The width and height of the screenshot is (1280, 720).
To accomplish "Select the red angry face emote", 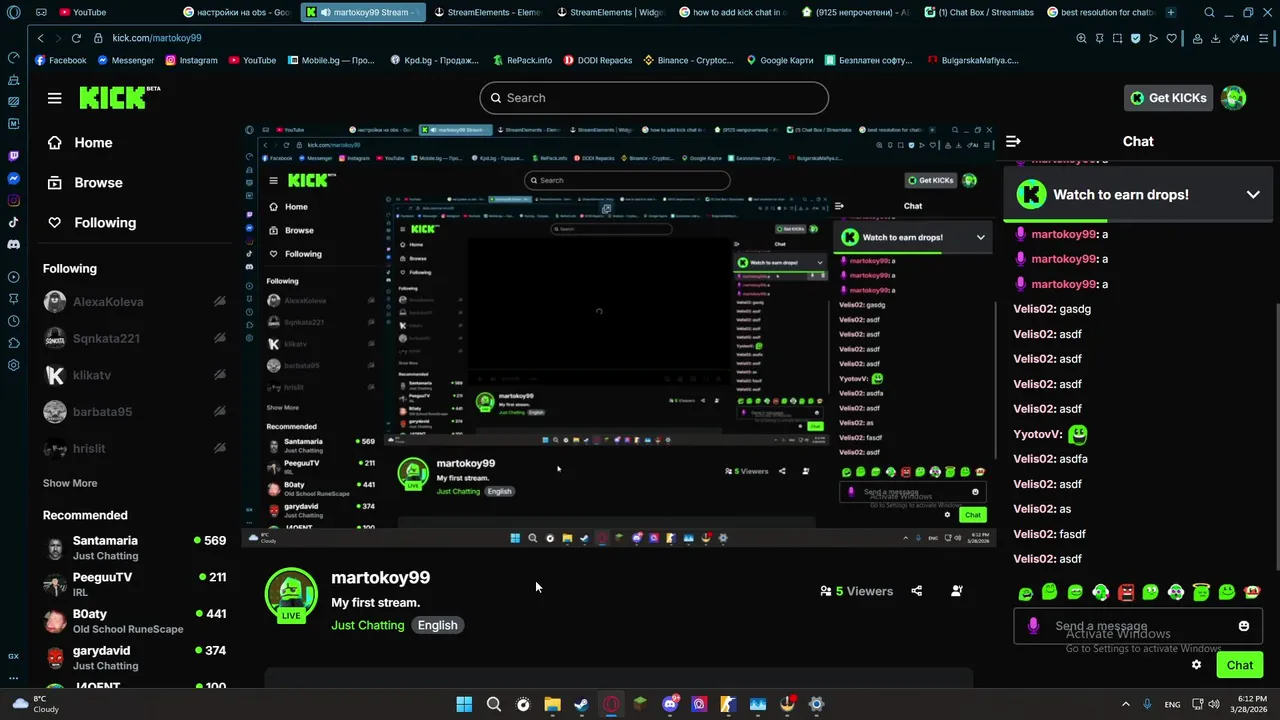I will [x=1126, y=592].
